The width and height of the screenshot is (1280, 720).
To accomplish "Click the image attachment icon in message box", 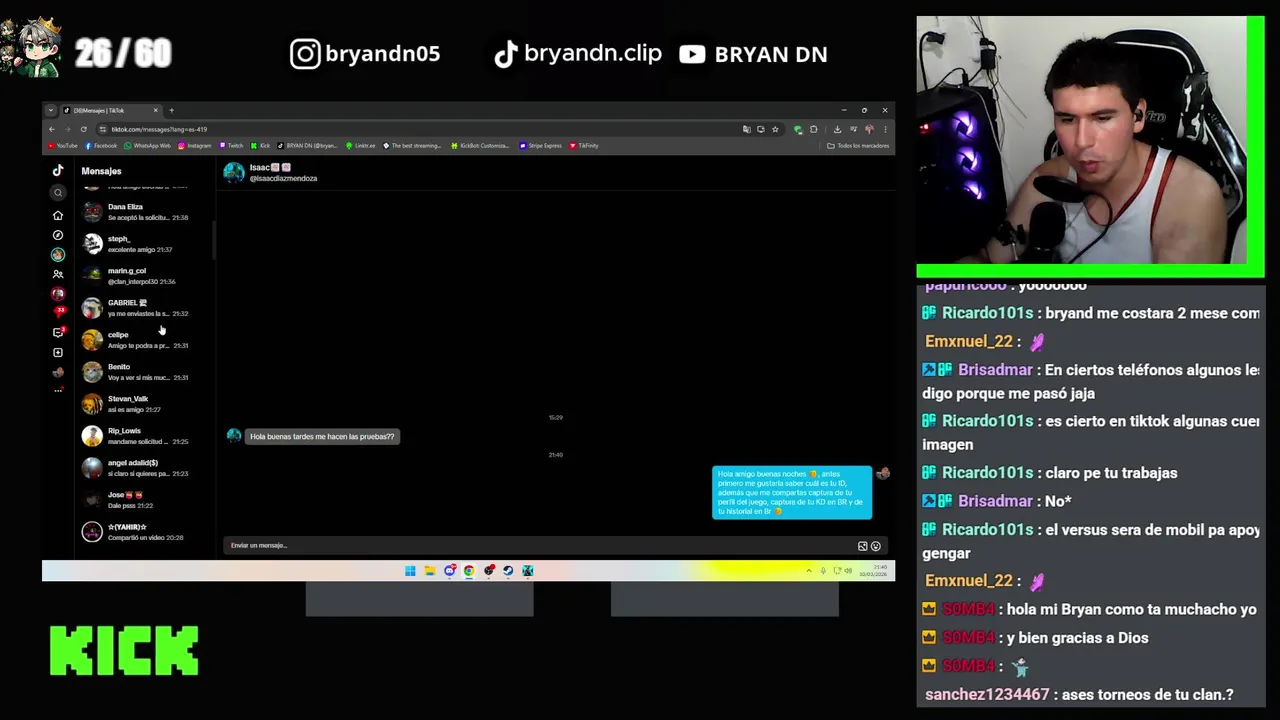I will [x=862, y=546].
